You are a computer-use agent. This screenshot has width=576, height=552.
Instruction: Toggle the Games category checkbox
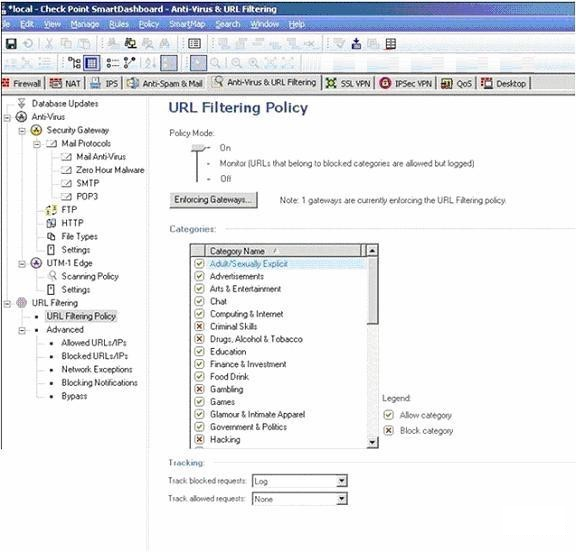pos(199,402)
